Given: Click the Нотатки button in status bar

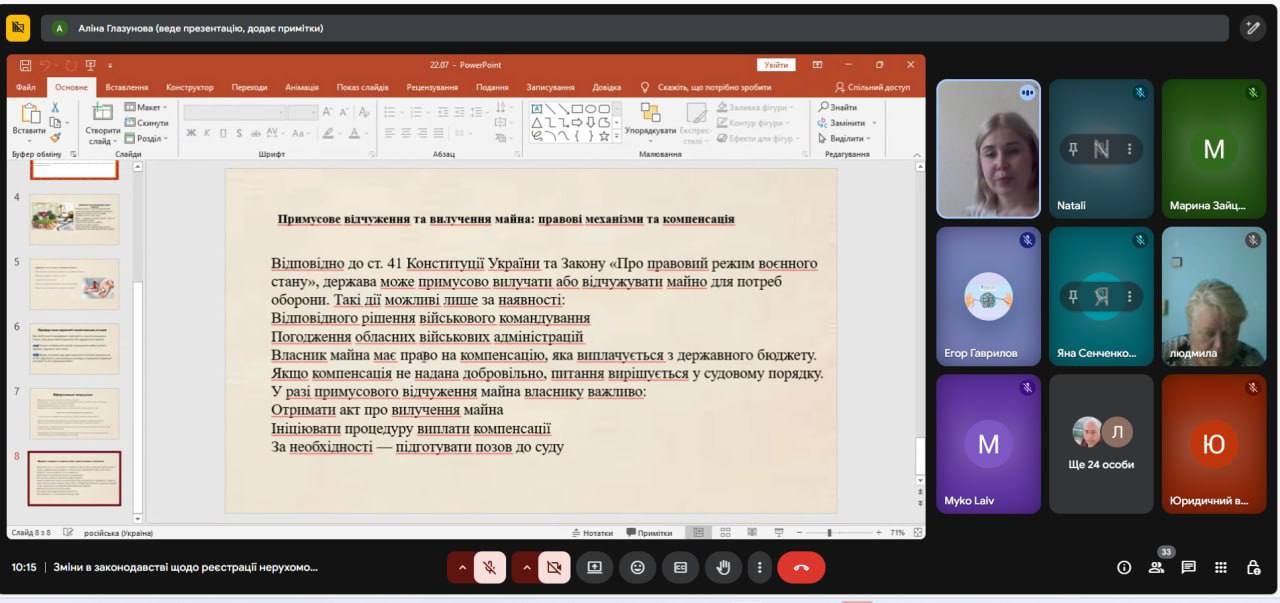Looking at the screenshot, I should 592,533.
